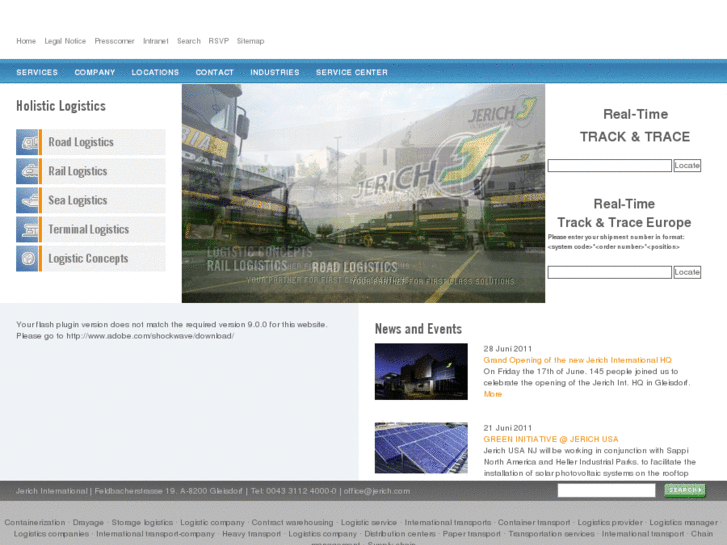
Task: Click the Drayage footer link
Action: pyautogui.click(x=88, y=522)
